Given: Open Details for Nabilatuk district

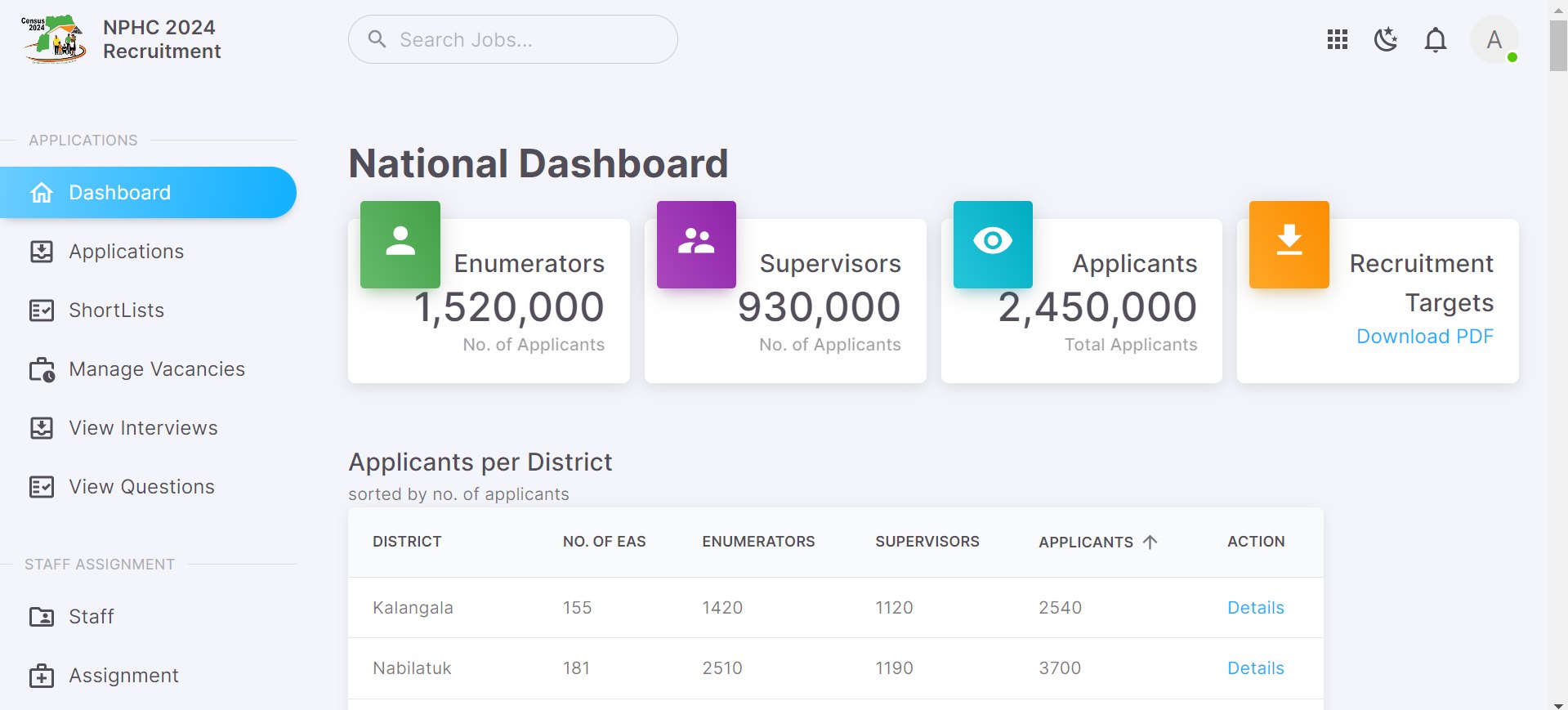Looking at the screenshot, I should (1256, 668).
